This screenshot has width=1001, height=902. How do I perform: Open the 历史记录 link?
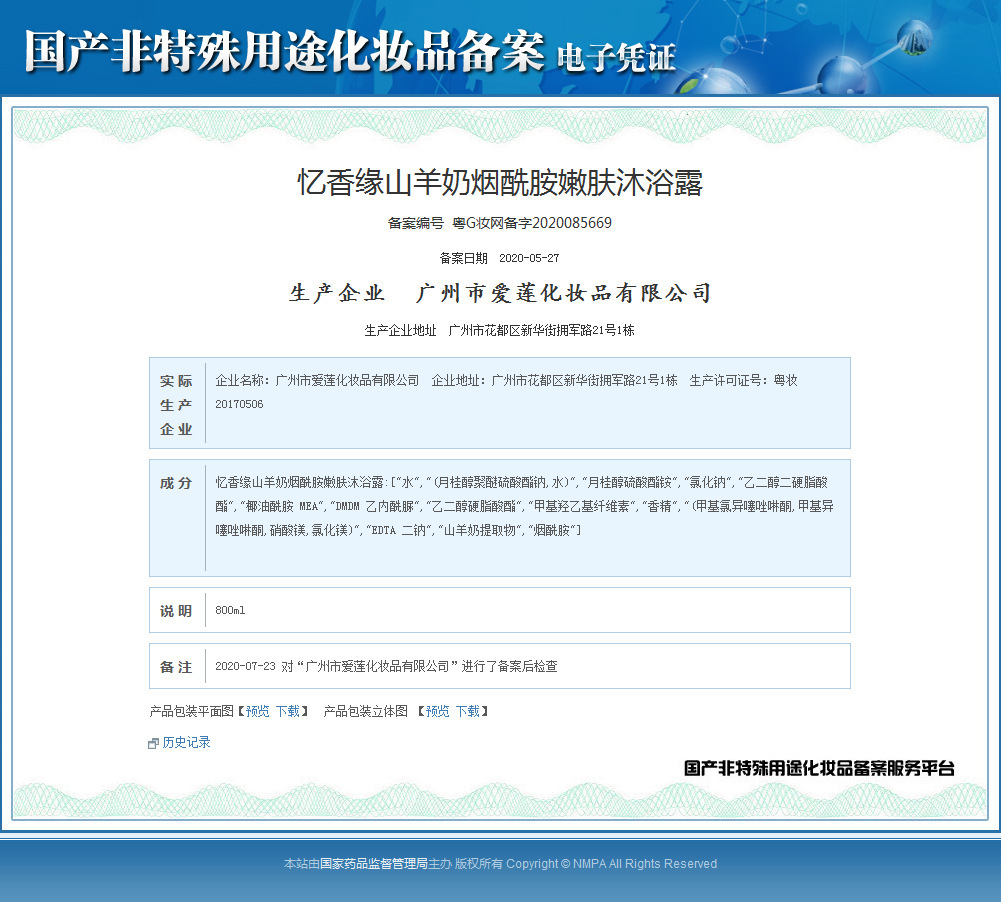click(186, 742)
